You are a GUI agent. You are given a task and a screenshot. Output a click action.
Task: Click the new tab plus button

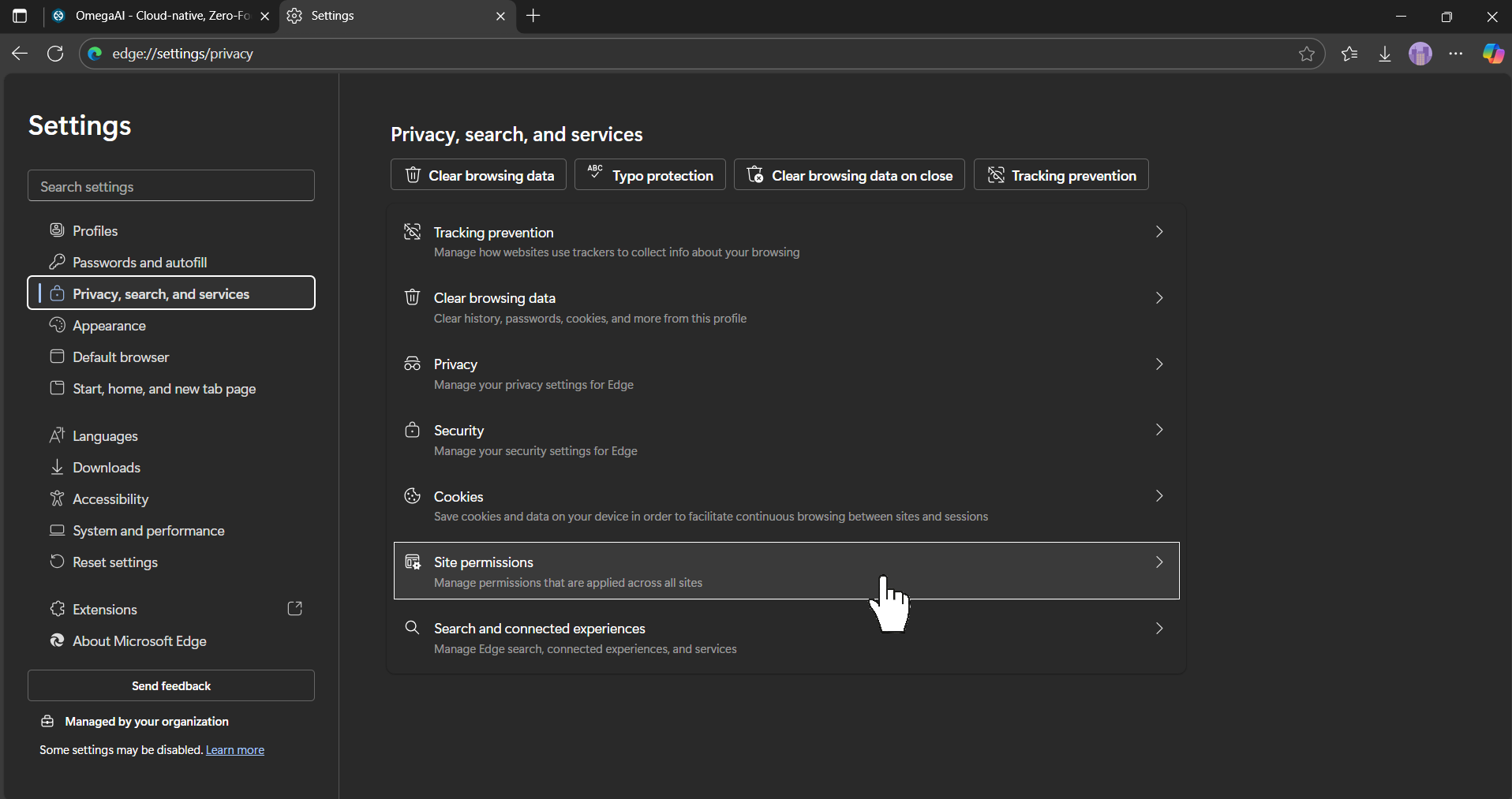click(x=533, y=16)
